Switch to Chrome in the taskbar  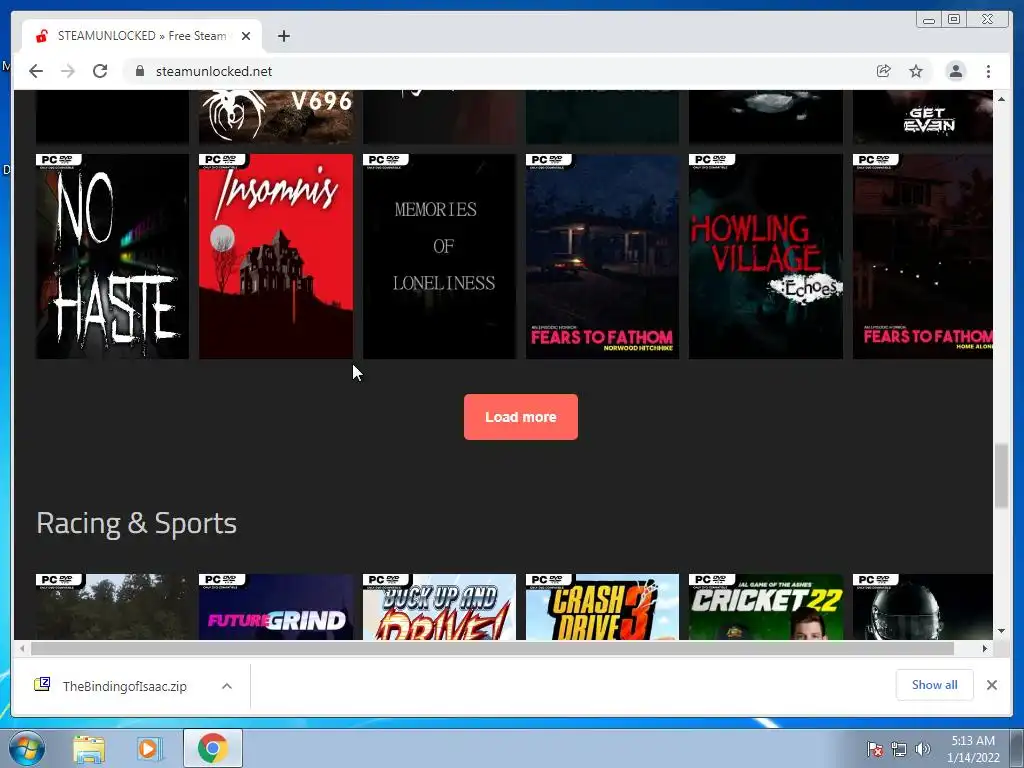pyautogui.click(x=213, y=748)
